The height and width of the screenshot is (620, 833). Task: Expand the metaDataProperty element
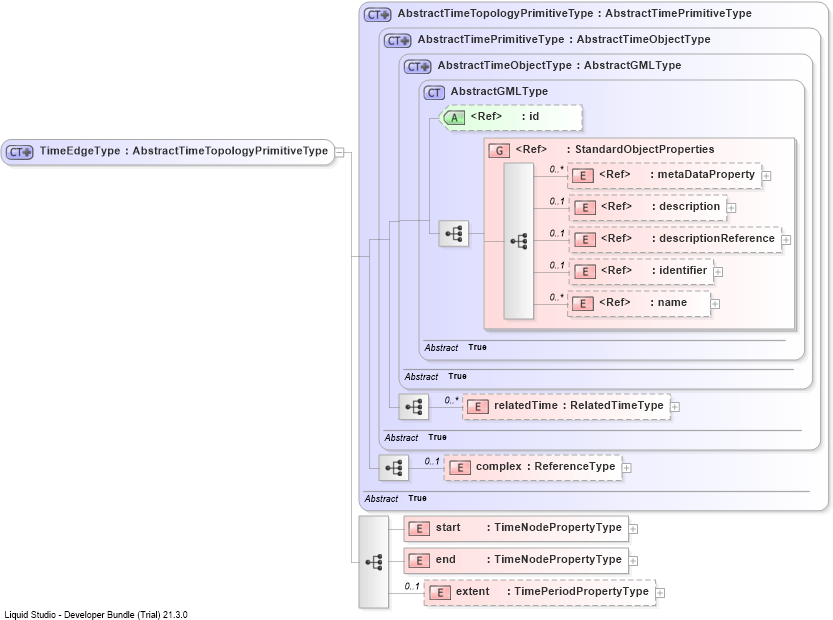(767, 176)
